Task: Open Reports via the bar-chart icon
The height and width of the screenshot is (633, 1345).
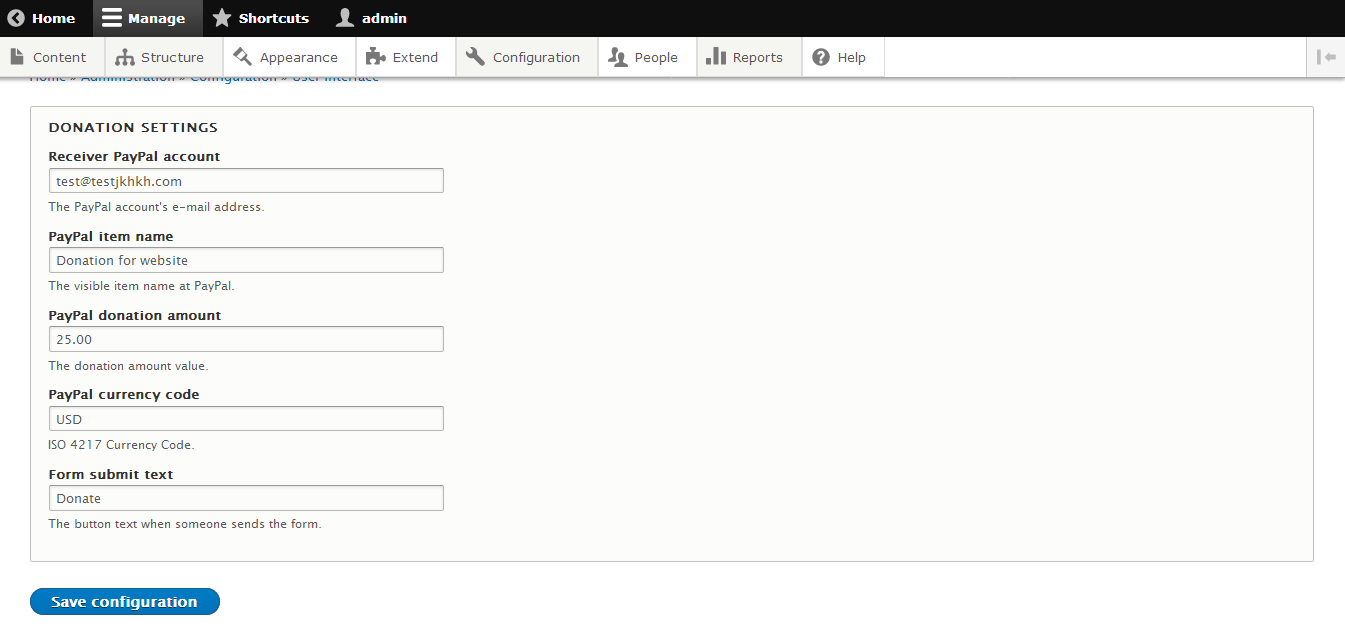Action: [716, 57]
